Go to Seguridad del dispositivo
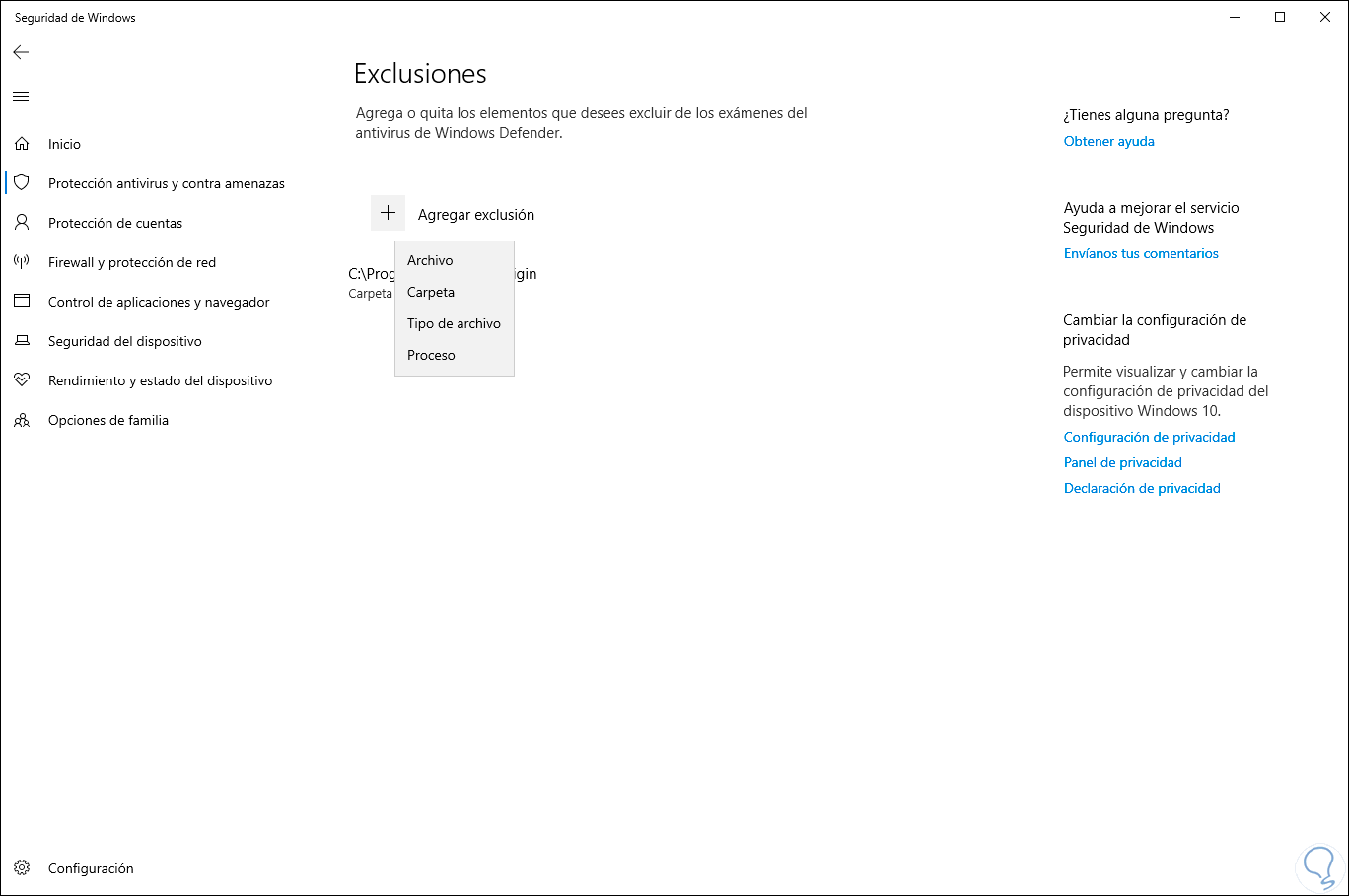 click(x=125, y=341)
